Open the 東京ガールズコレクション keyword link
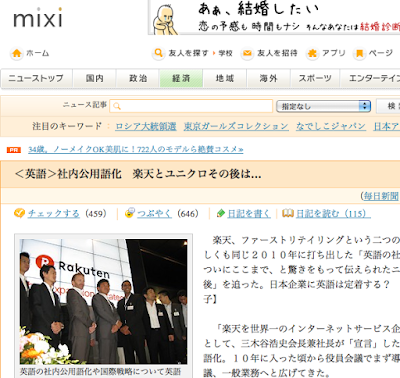The width and height of the screenshot is (400, 378). (x=236, y=126)
